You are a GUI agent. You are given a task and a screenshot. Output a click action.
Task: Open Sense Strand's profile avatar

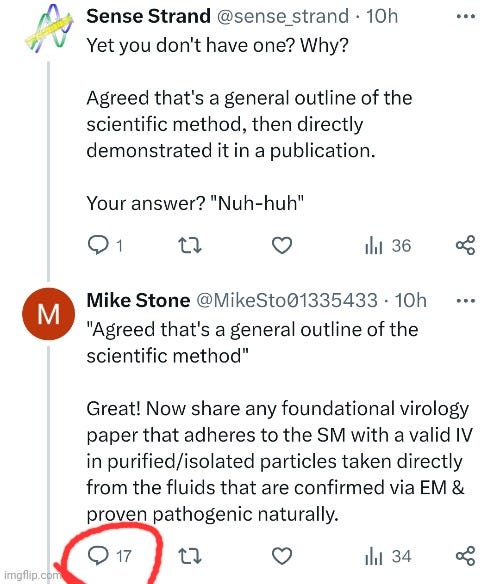pyautogui.click(x=48, y=29)
